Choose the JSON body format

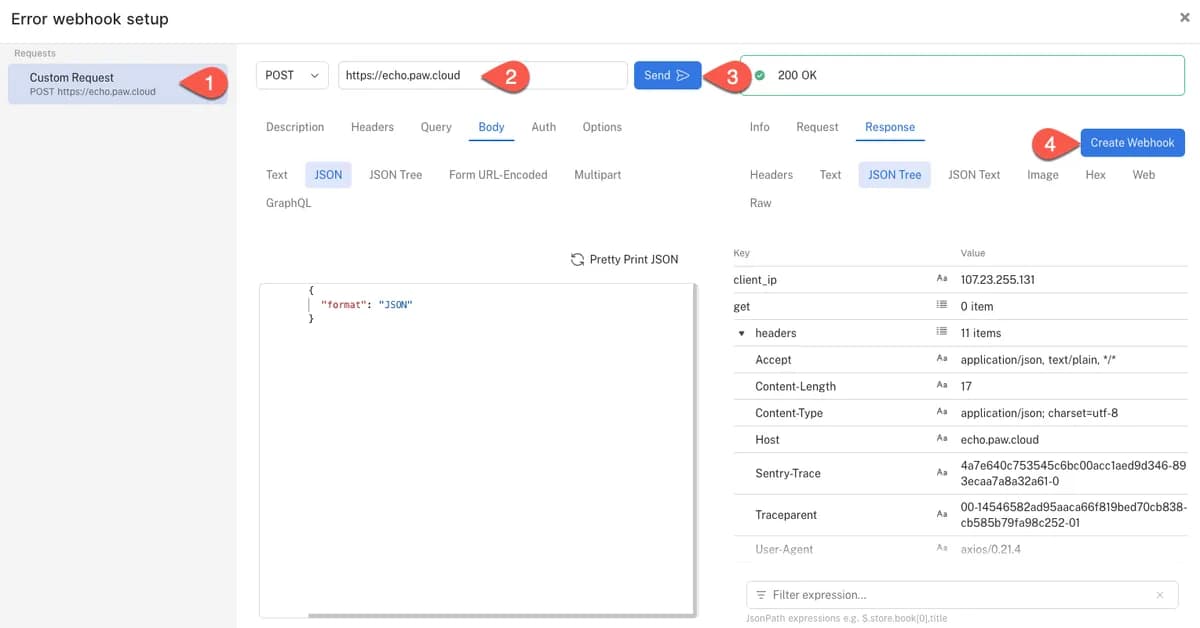tap(328, 175)
